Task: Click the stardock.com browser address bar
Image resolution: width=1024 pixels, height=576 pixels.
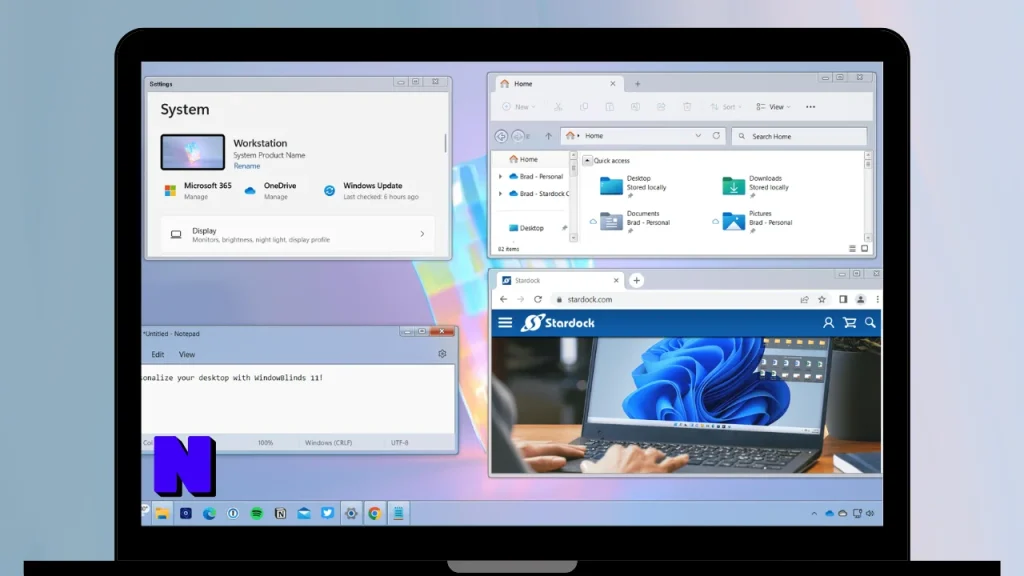Action: click(673, 299)
